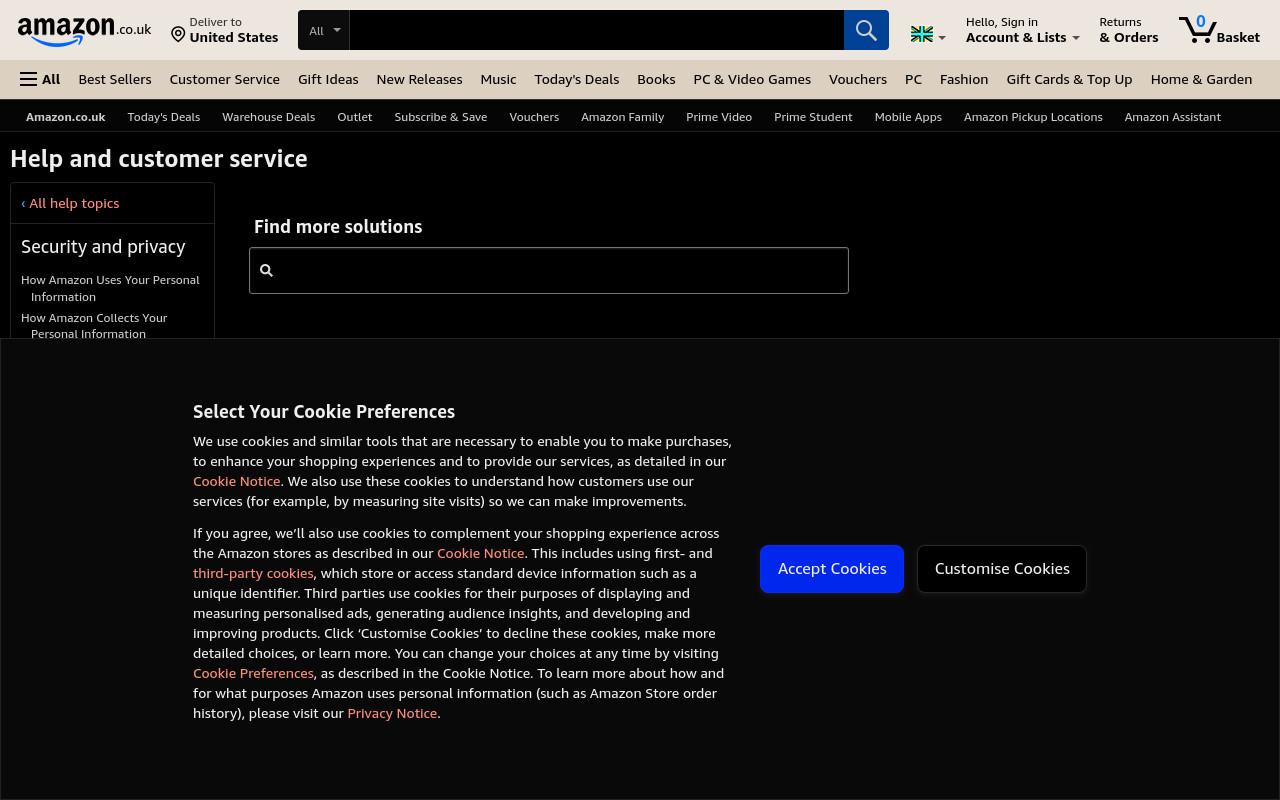Viewport: 1280px width, 800px height.
Task: Open Gift Cards & Top Up
Action: [1069, 79]
